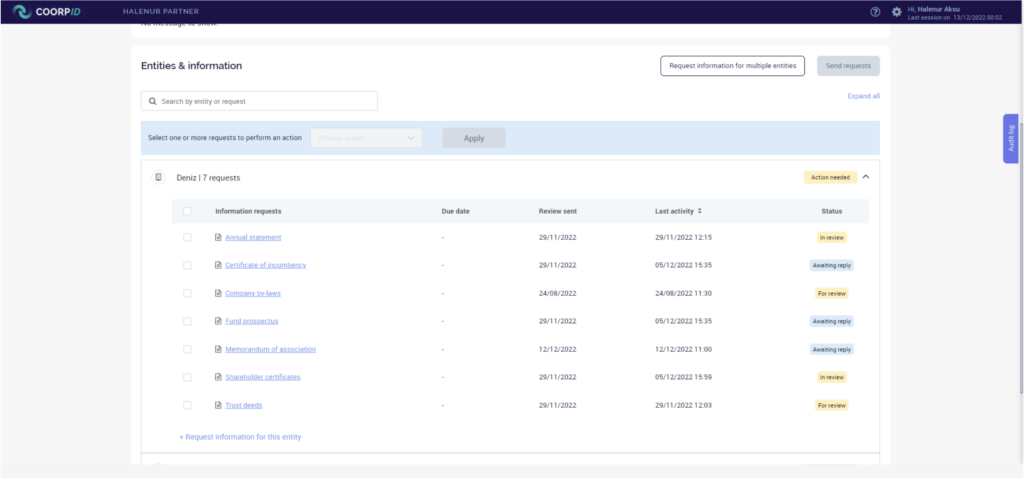Check the Shareholder certificates row checkbox

187,377
